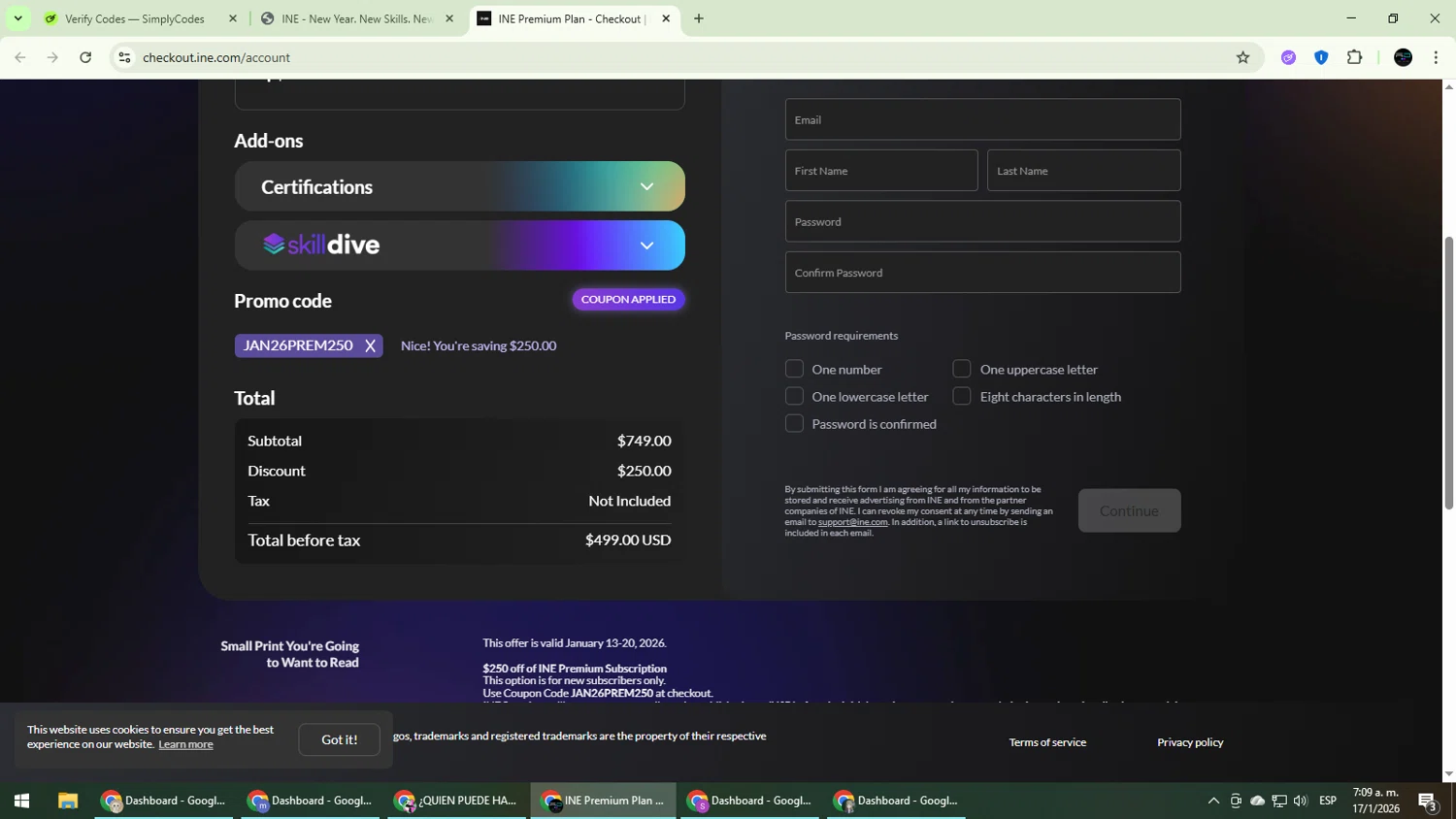Viewport: 1456px width, 819px height.
Task: Click the Last Name field
Action: coord(1083,170)
